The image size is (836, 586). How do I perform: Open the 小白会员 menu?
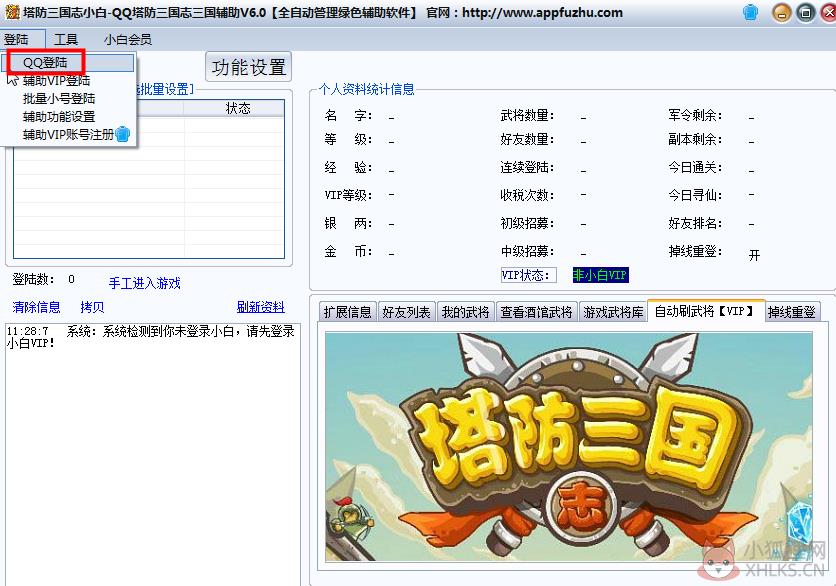[128, 39]
